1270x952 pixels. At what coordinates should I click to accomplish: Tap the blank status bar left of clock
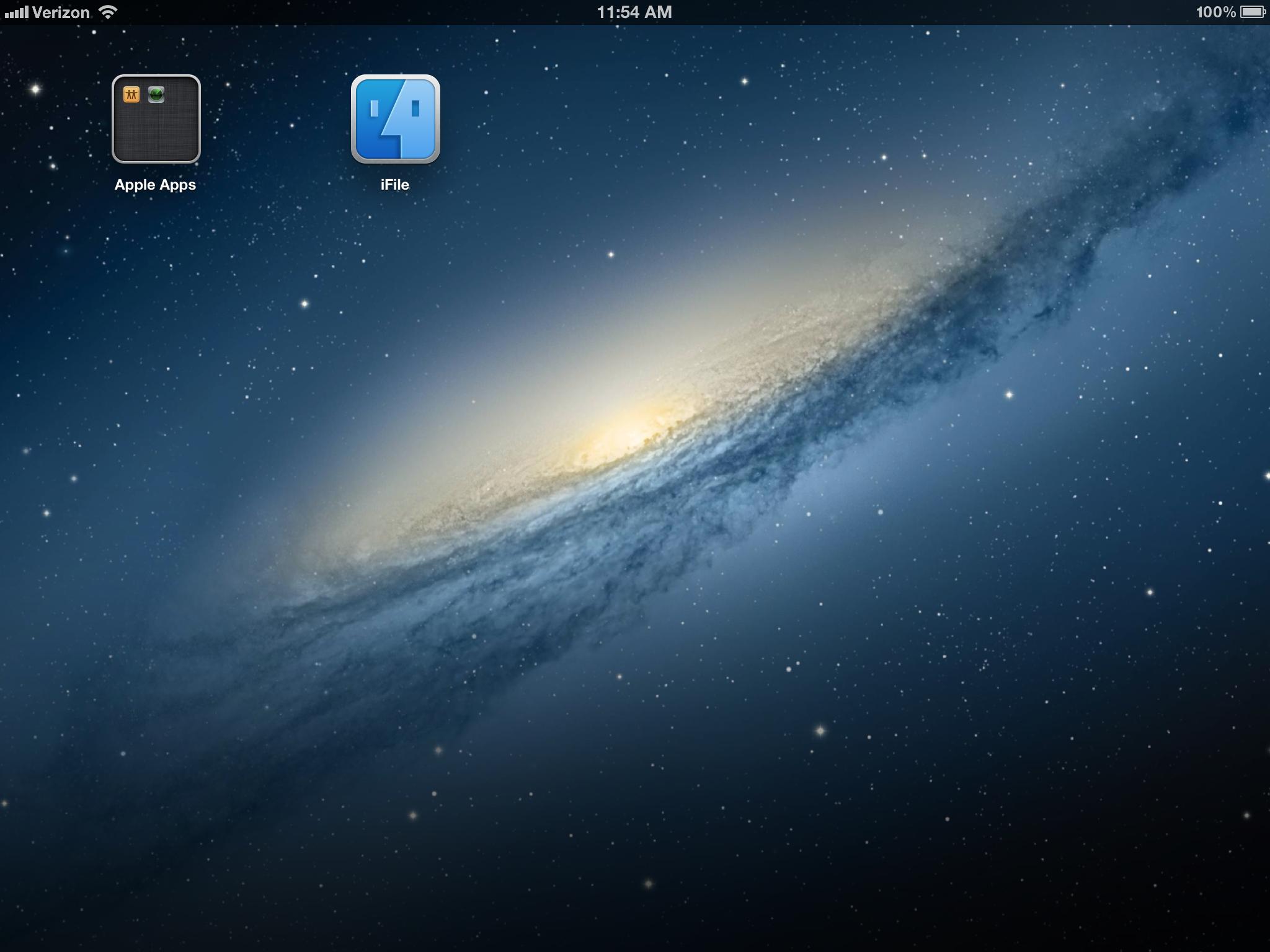(x=372, y=12)
